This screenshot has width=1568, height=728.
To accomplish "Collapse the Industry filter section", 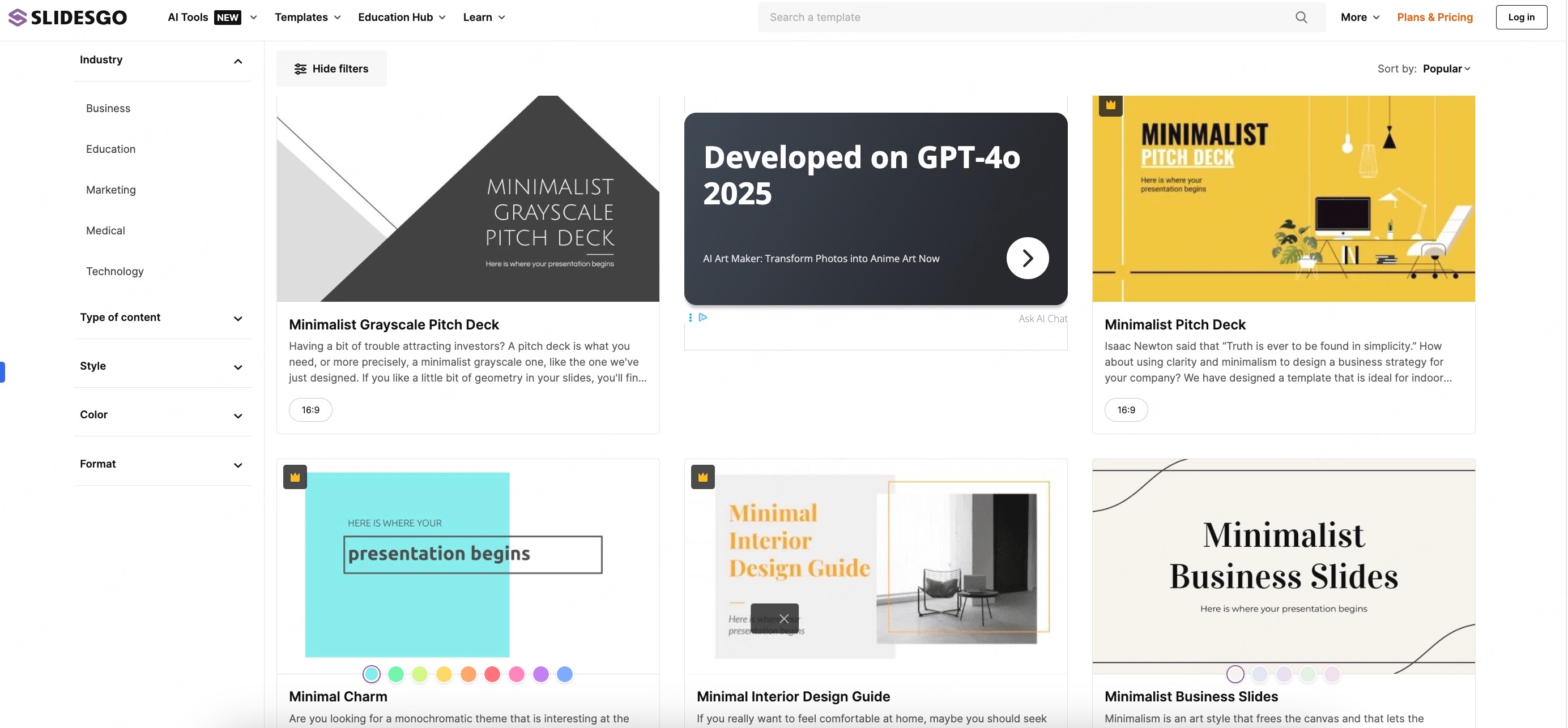I will pos(238,61).
